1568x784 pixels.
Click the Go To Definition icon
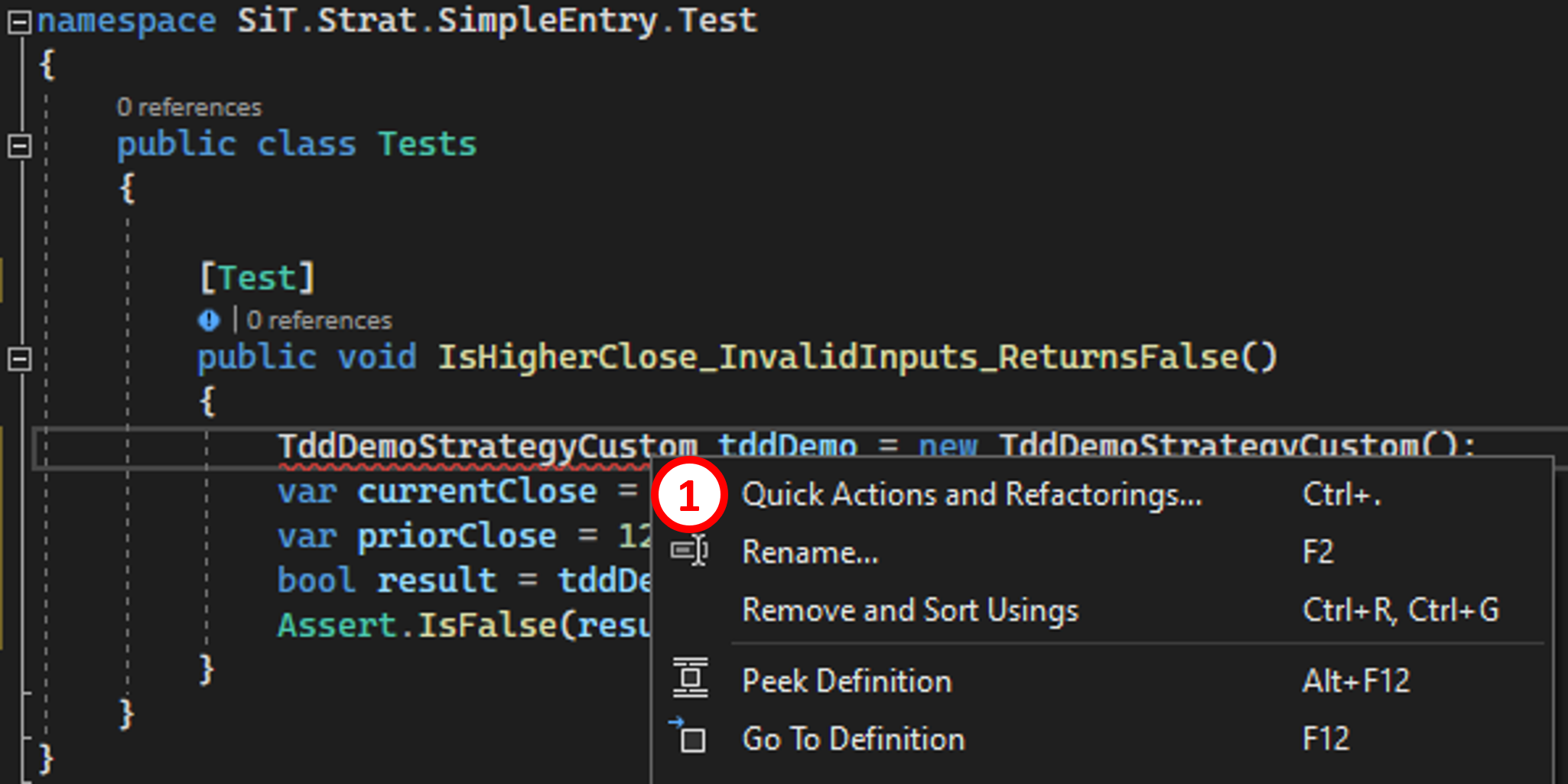(x=690, y=737)
